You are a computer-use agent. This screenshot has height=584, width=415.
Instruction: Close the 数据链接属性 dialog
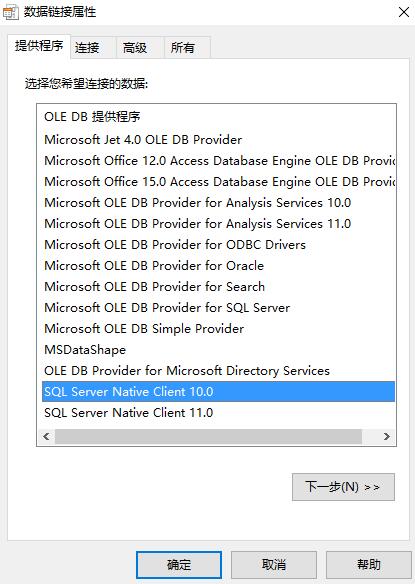[x=404, y=12]
